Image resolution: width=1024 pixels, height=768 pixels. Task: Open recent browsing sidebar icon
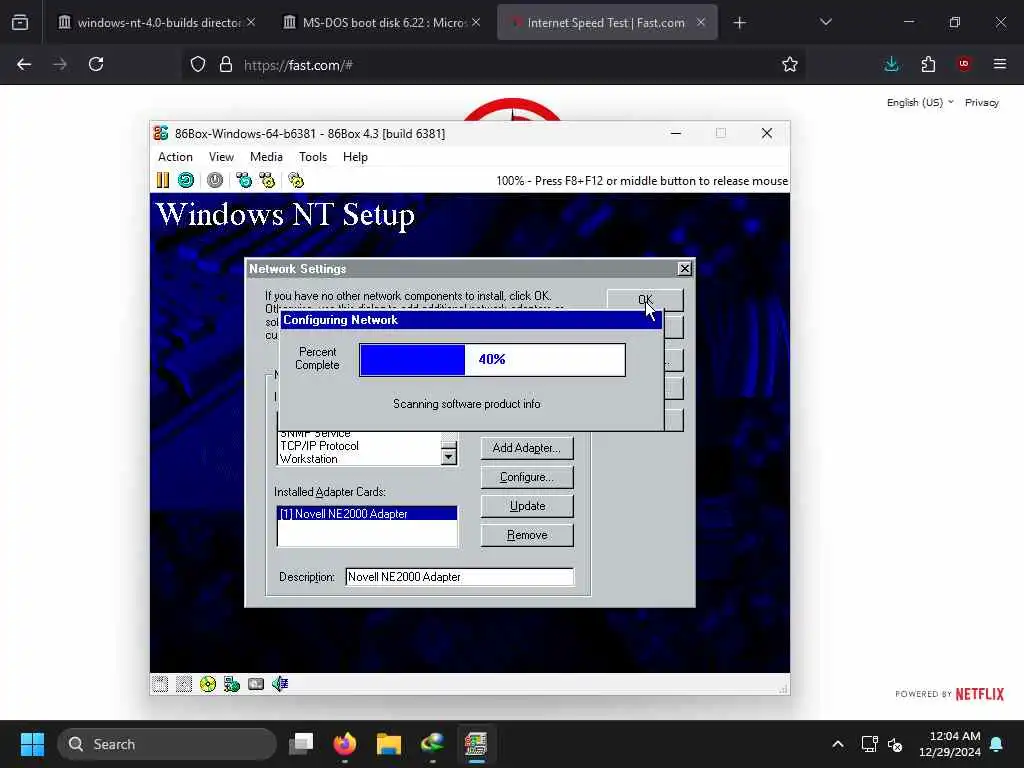click(x=20, y=23)
